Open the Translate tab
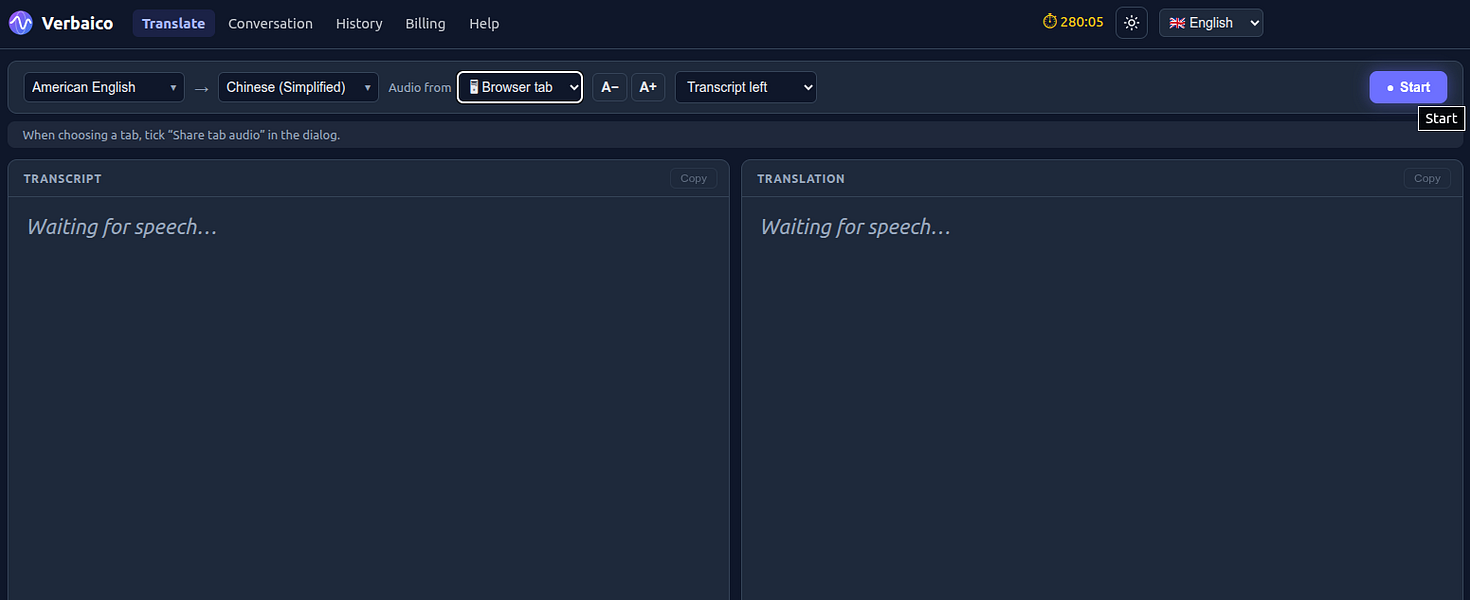The image size is (1470, 600). [x=174, y=23]
